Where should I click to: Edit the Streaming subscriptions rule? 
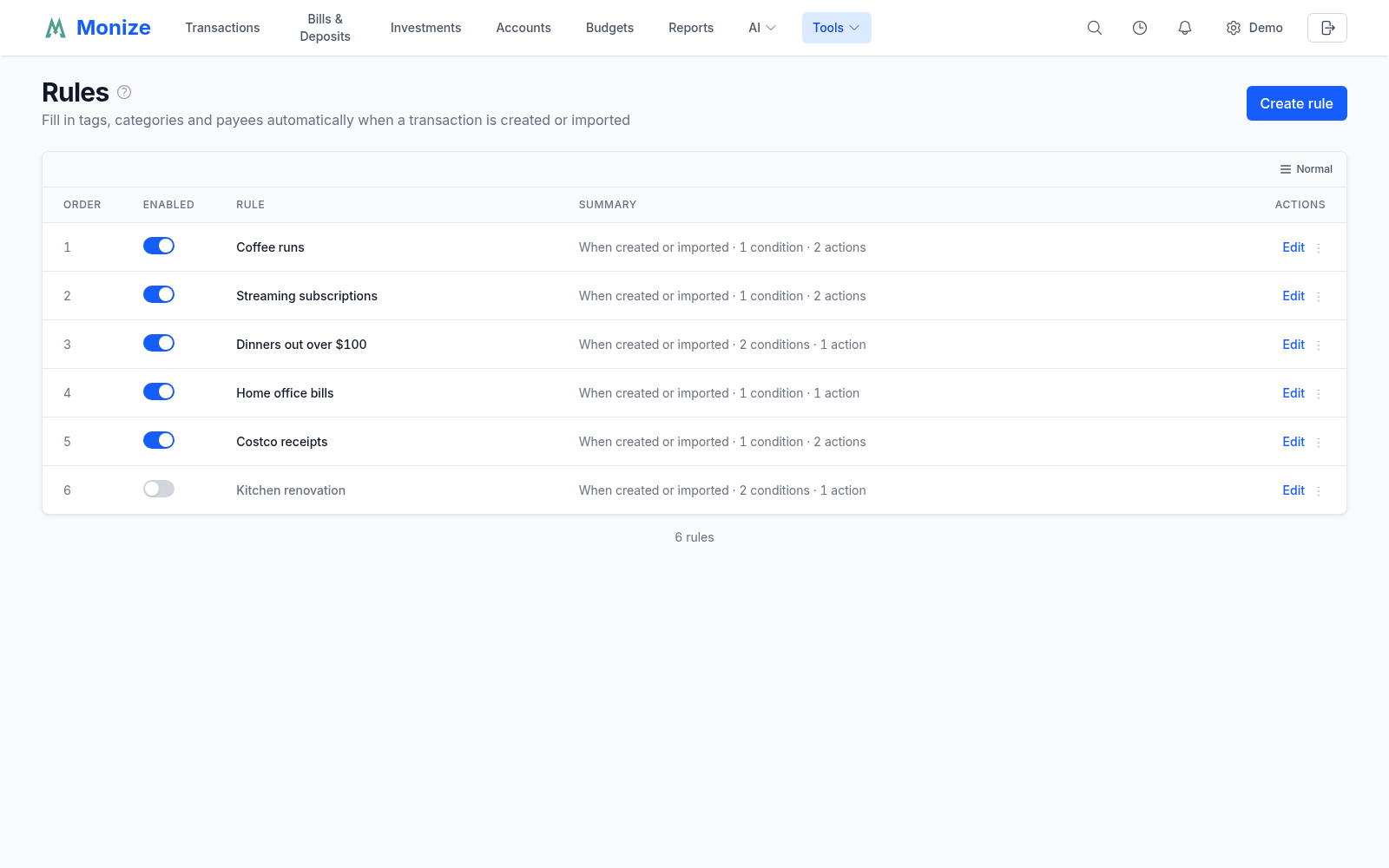(x=1294, y=296)
